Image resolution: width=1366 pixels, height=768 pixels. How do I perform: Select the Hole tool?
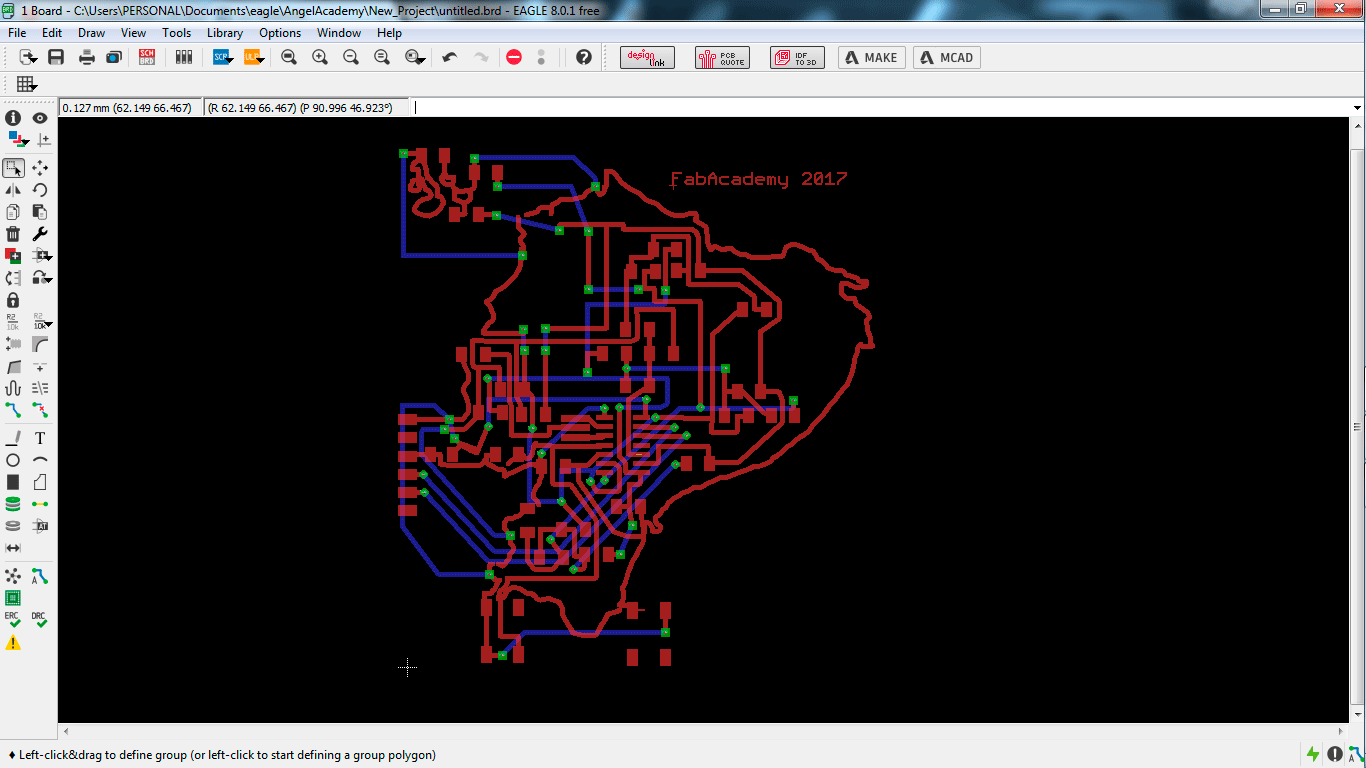click(13, 526)
